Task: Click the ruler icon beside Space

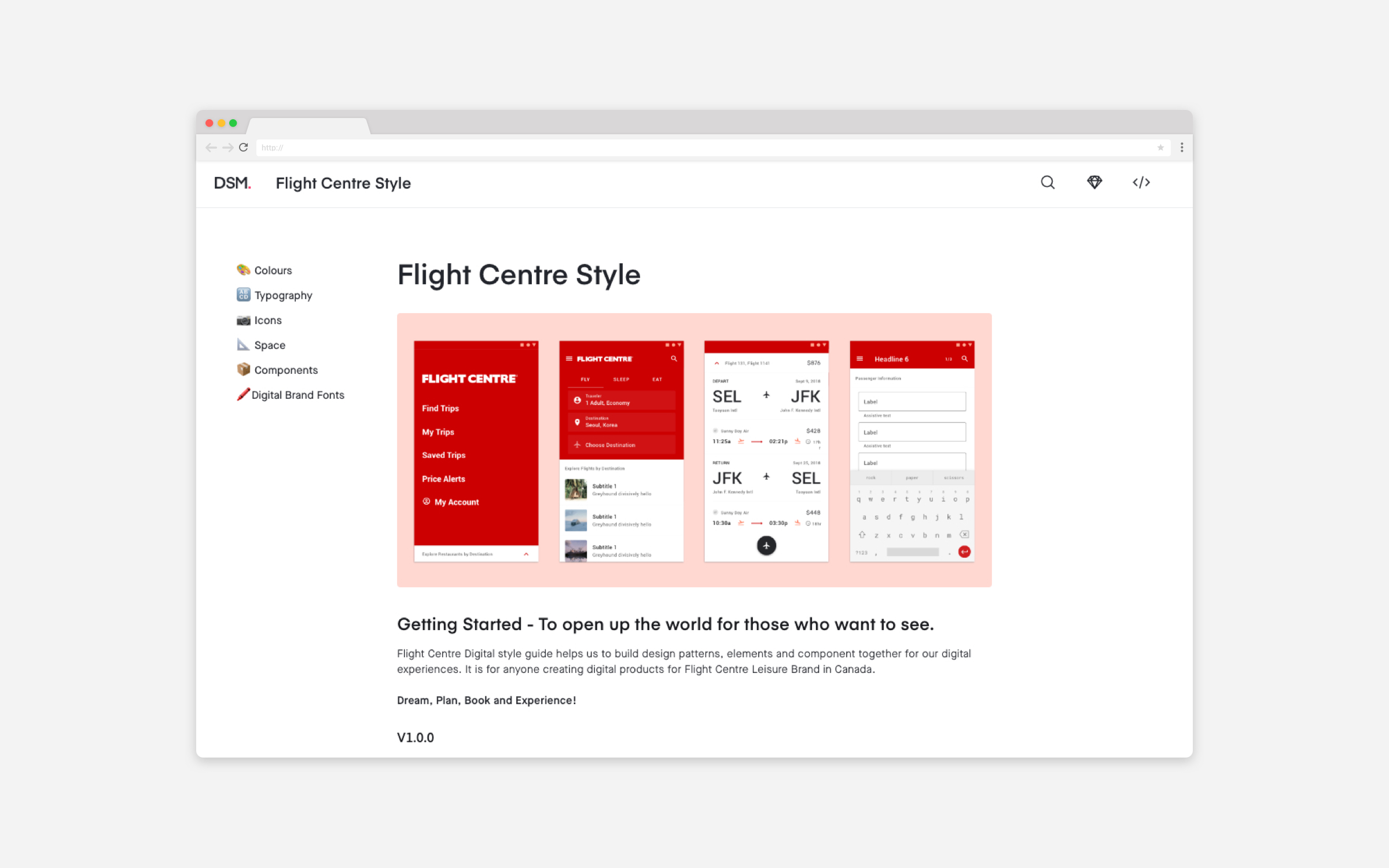Action: click(242, 345)
